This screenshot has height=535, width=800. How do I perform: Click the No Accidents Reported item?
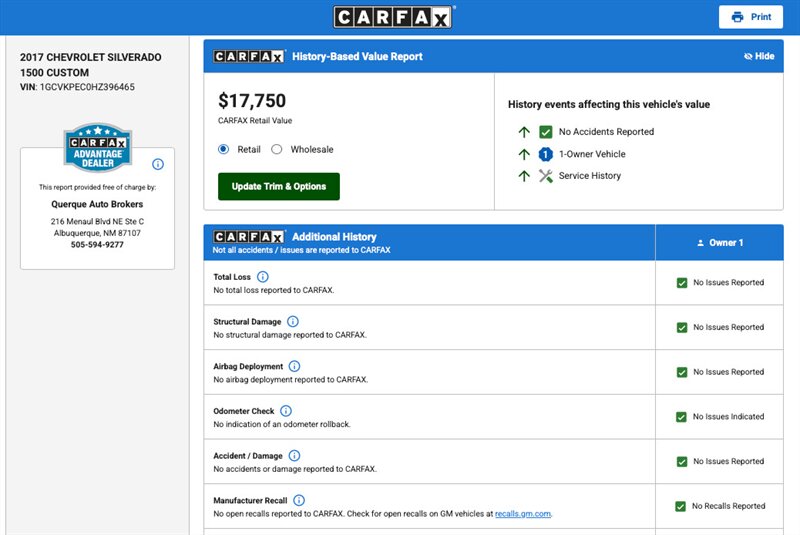tap(605, 132)
